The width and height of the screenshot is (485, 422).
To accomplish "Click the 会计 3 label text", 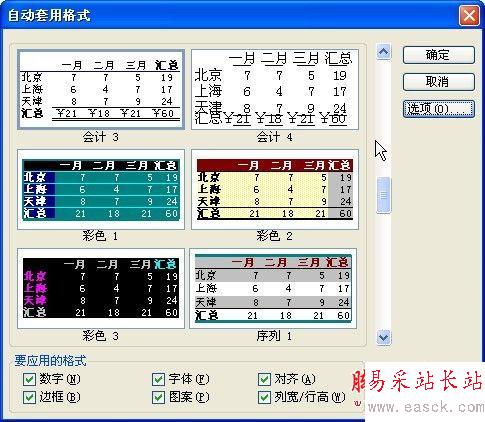I will coord(101,137).
